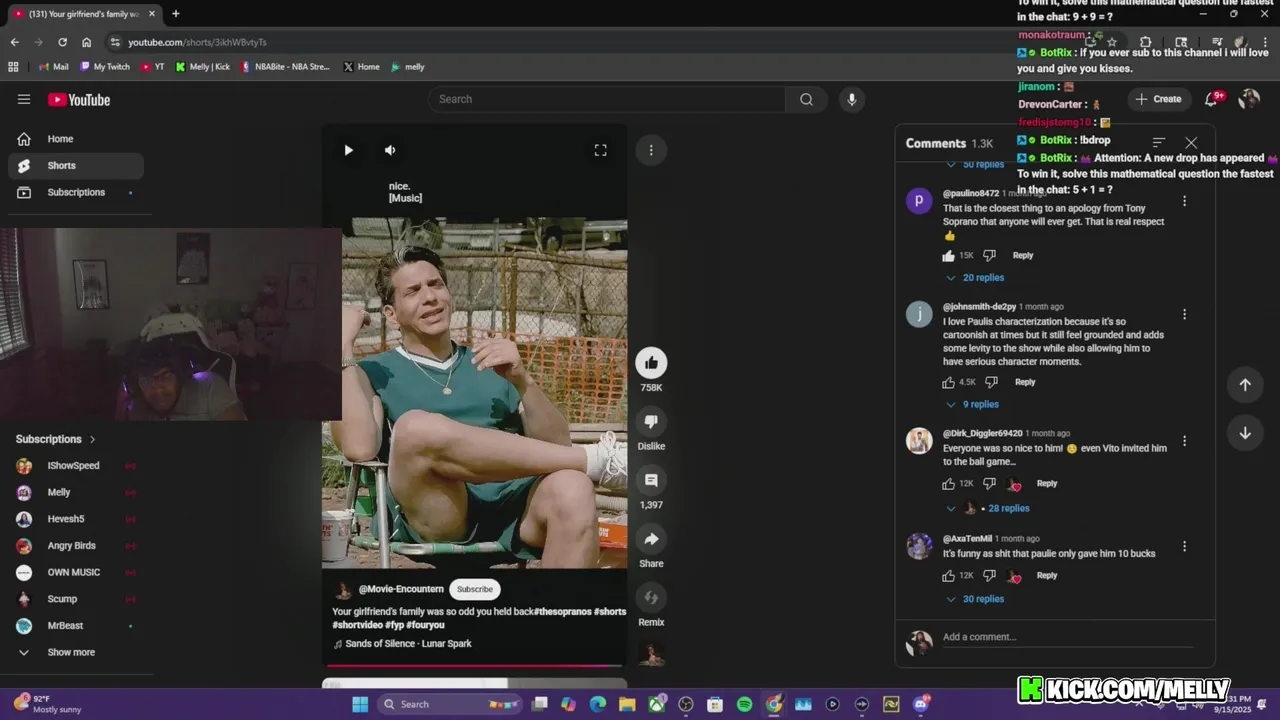Open options menu for @paulino8472 comment

pos(1184,201)
